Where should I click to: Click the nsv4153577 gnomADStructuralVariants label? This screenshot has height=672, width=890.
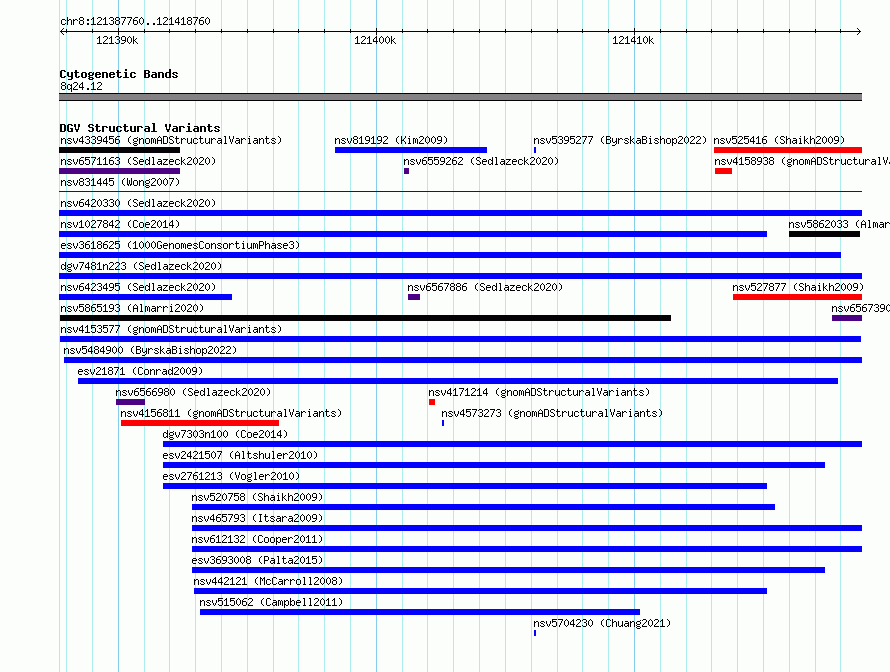[171, 329]
